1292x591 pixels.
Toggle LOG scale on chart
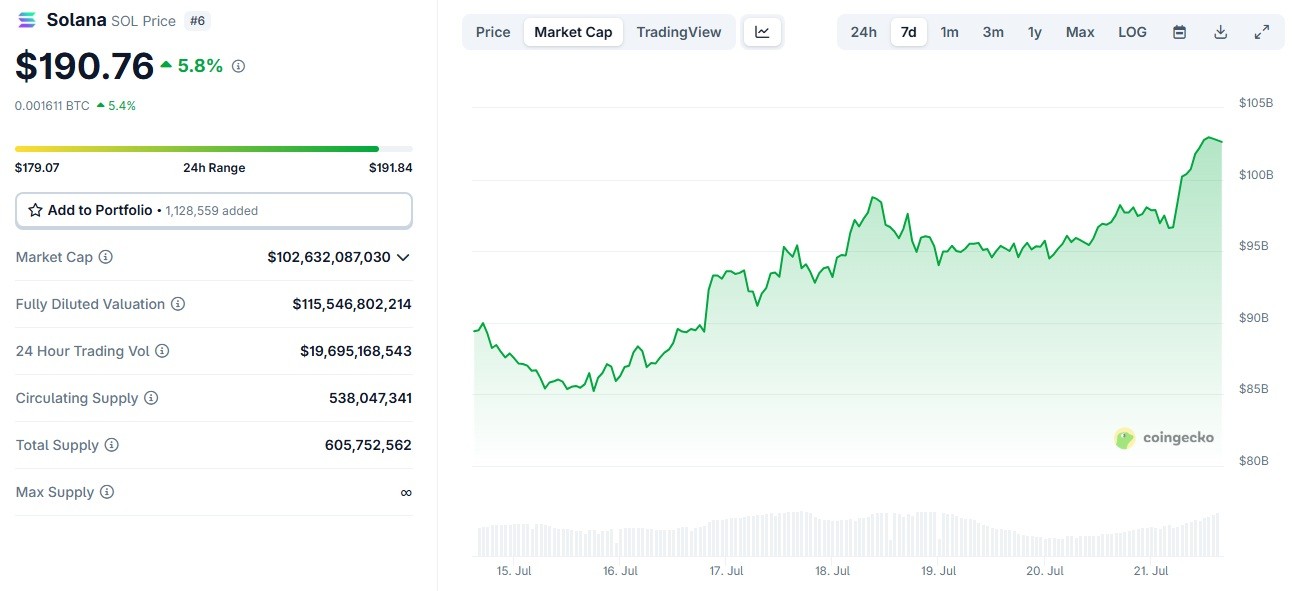point(1132,32)
